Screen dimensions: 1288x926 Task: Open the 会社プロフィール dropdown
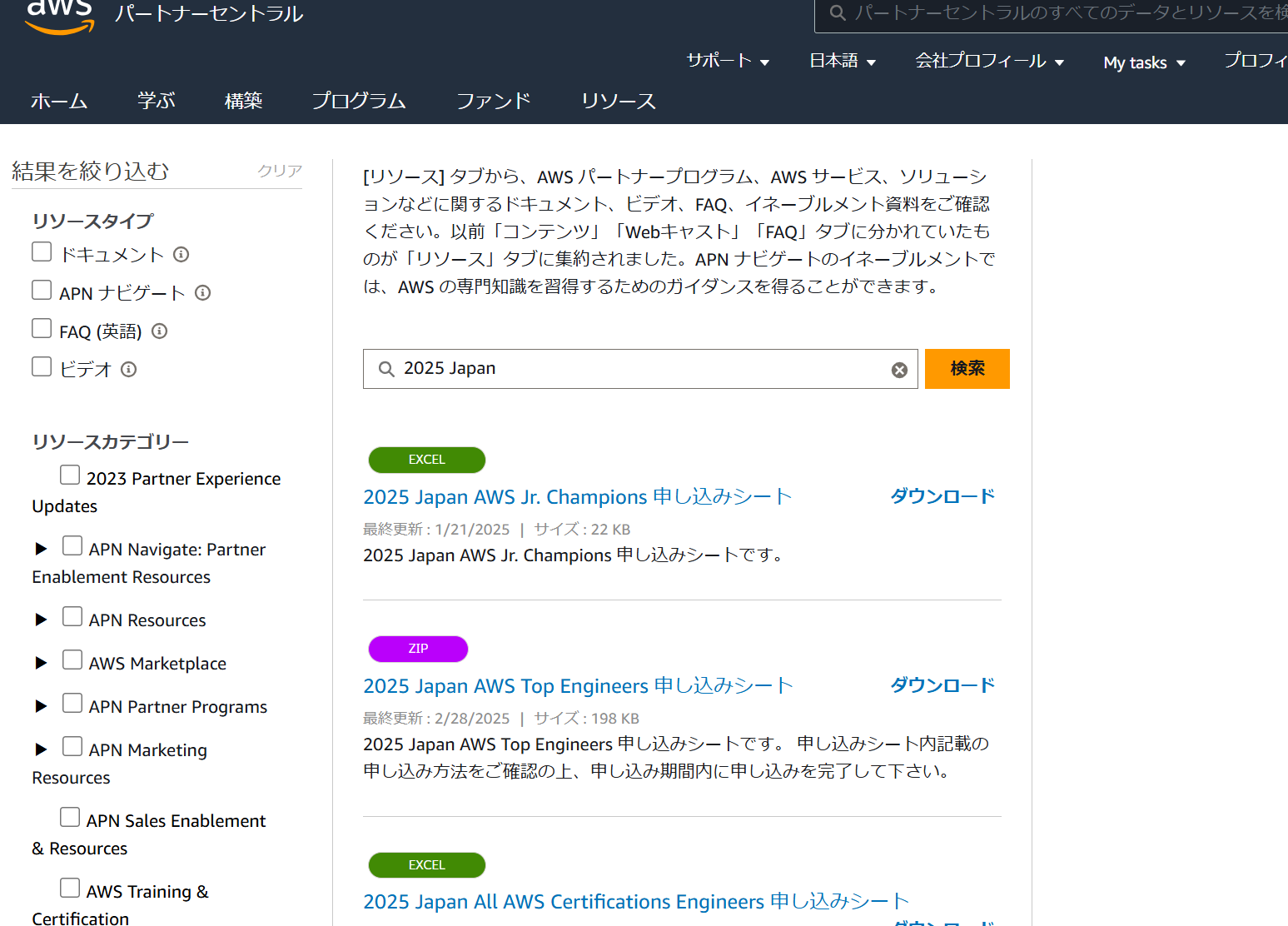[x=990, y=61]
